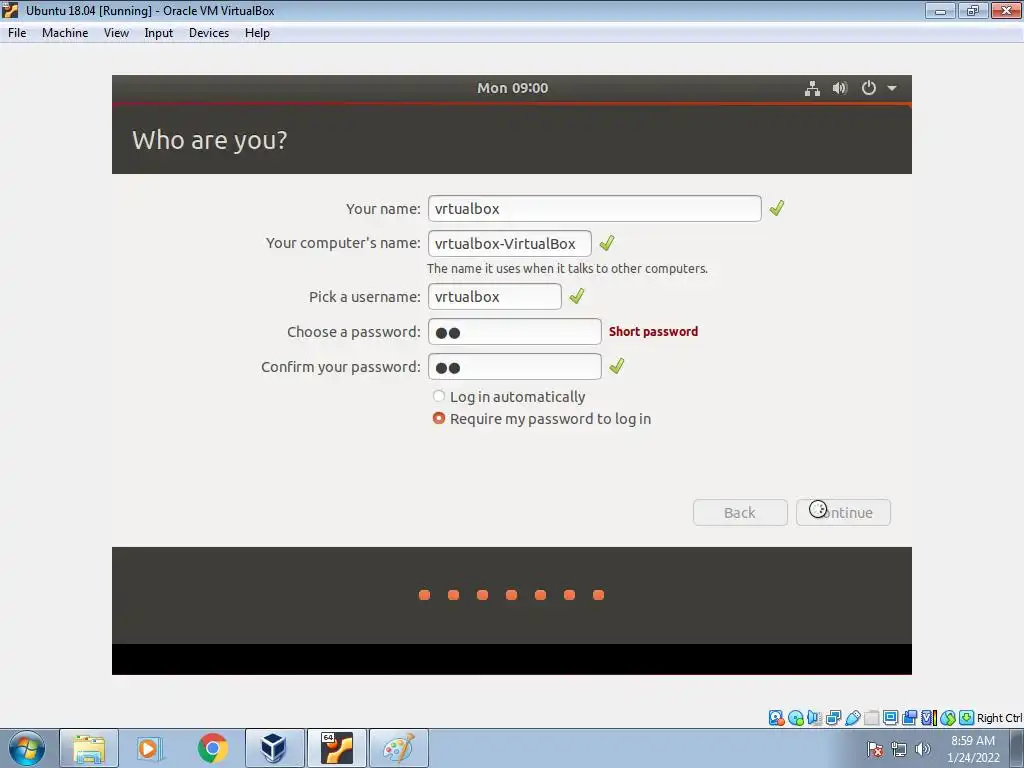The height and width of the screenshot is (768, 1024).
Task: Open Windows Explorer from the taskbar
Action: click(89, 748)
